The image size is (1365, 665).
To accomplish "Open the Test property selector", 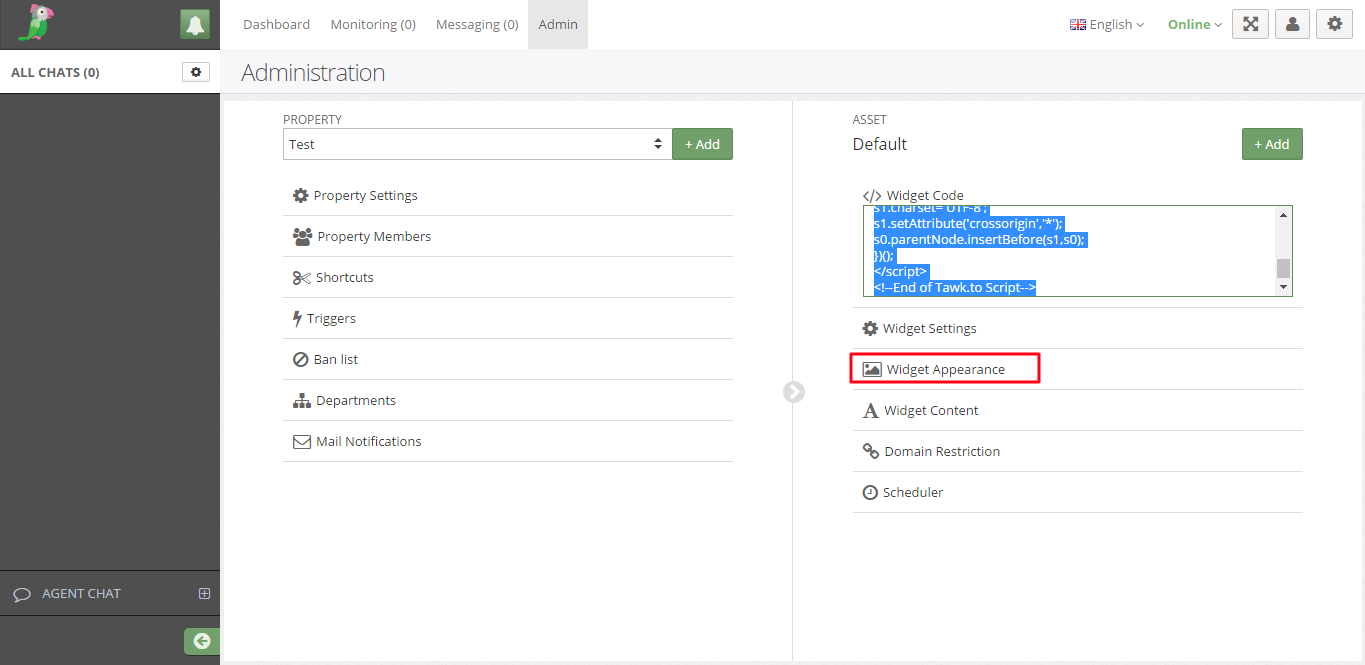I will click(x=476, y=144).
